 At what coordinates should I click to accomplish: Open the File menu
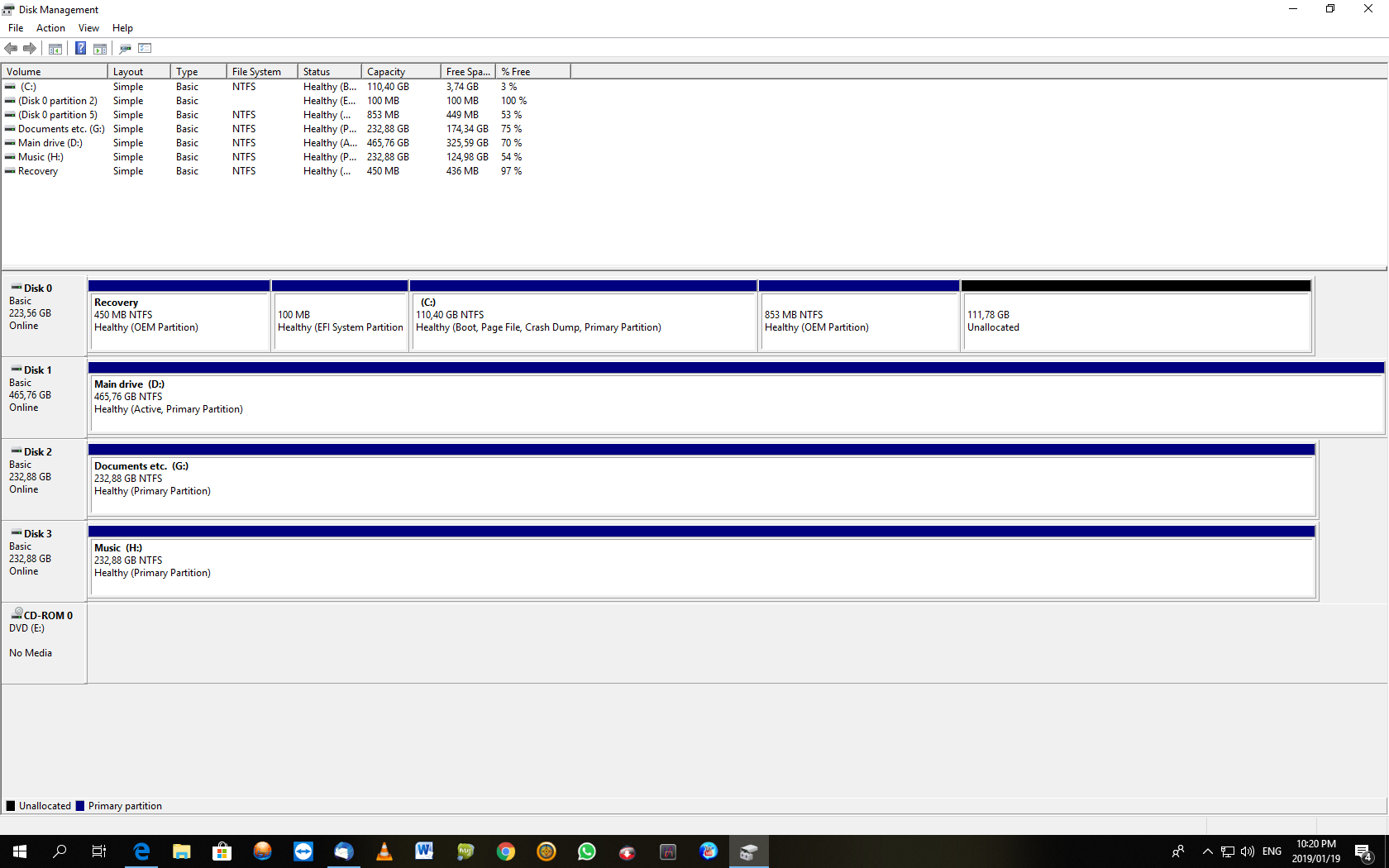click(x=16, y=28)
